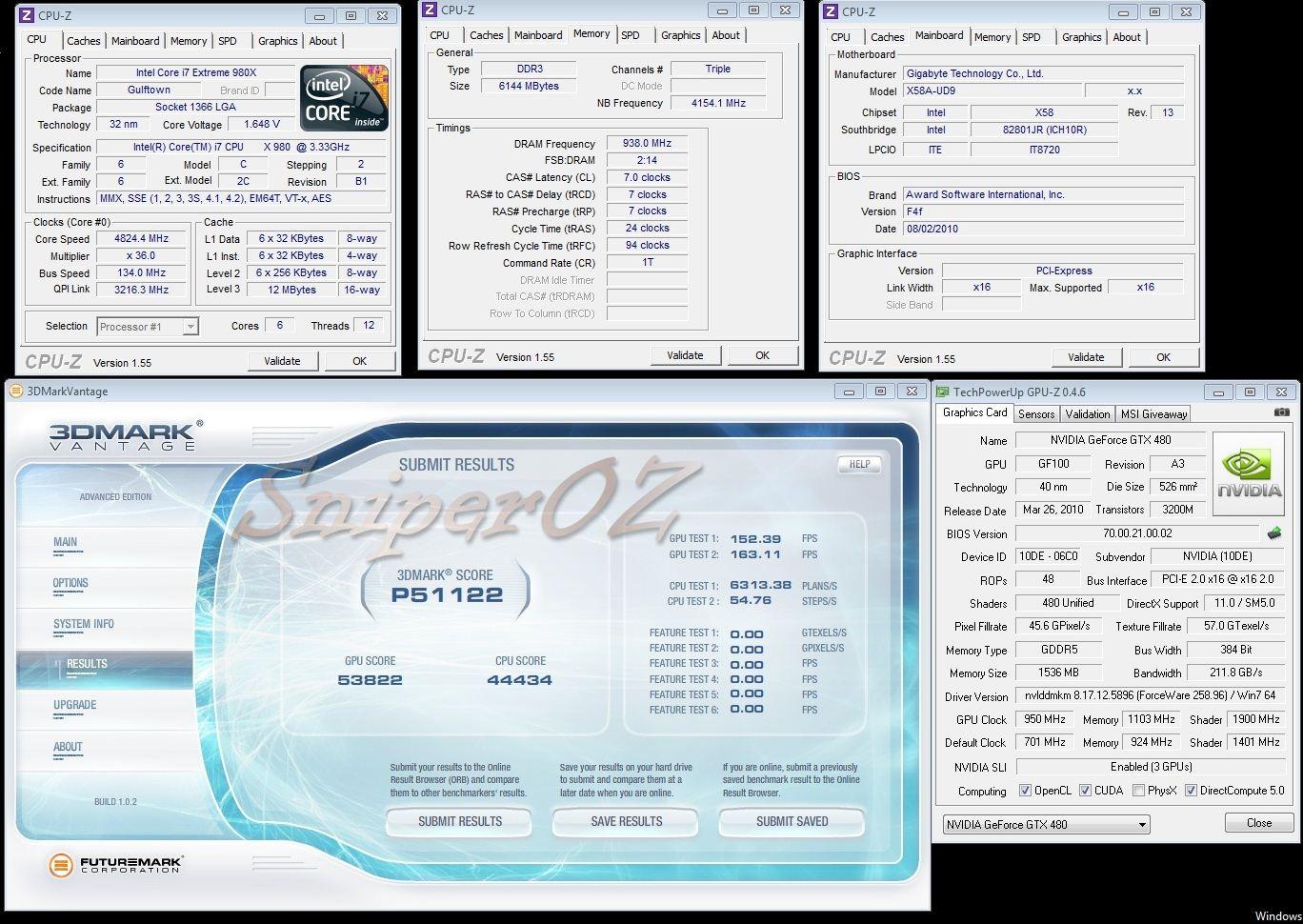Toggle the CUDA checkbox
This screenshot has height=924, width=1303.
(1085, 791)
